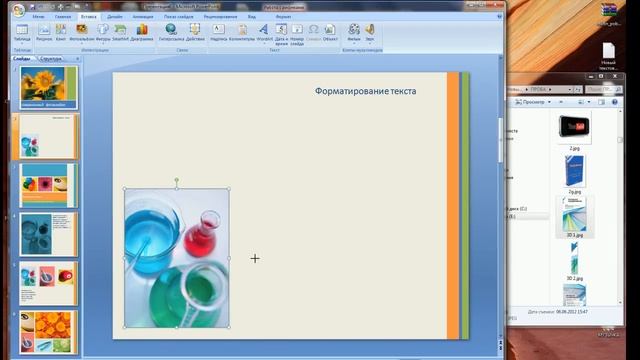
Task: Open the Меню tab
Action: coord(38,17)
